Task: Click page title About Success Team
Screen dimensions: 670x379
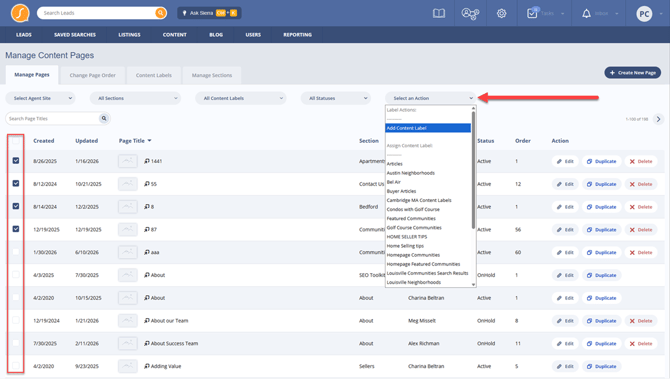Action: tap(174, 344)
